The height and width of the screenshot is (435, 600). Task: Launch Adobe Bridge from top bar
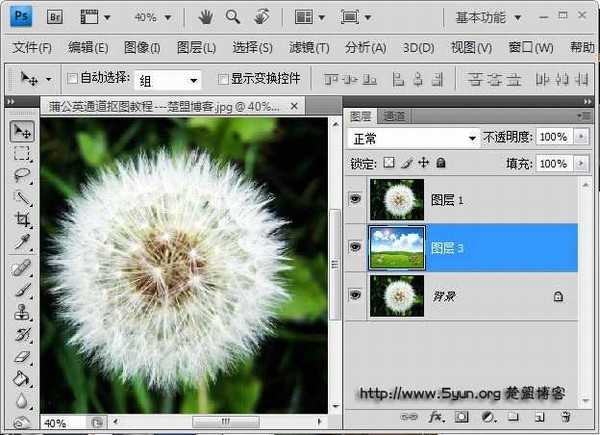[56, 17]
